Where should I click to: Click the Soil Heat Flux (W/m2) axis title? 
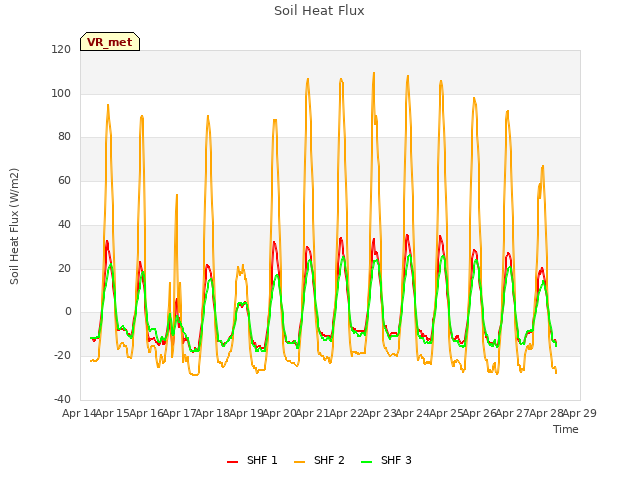pyautogui.click(x=14, y=226)
